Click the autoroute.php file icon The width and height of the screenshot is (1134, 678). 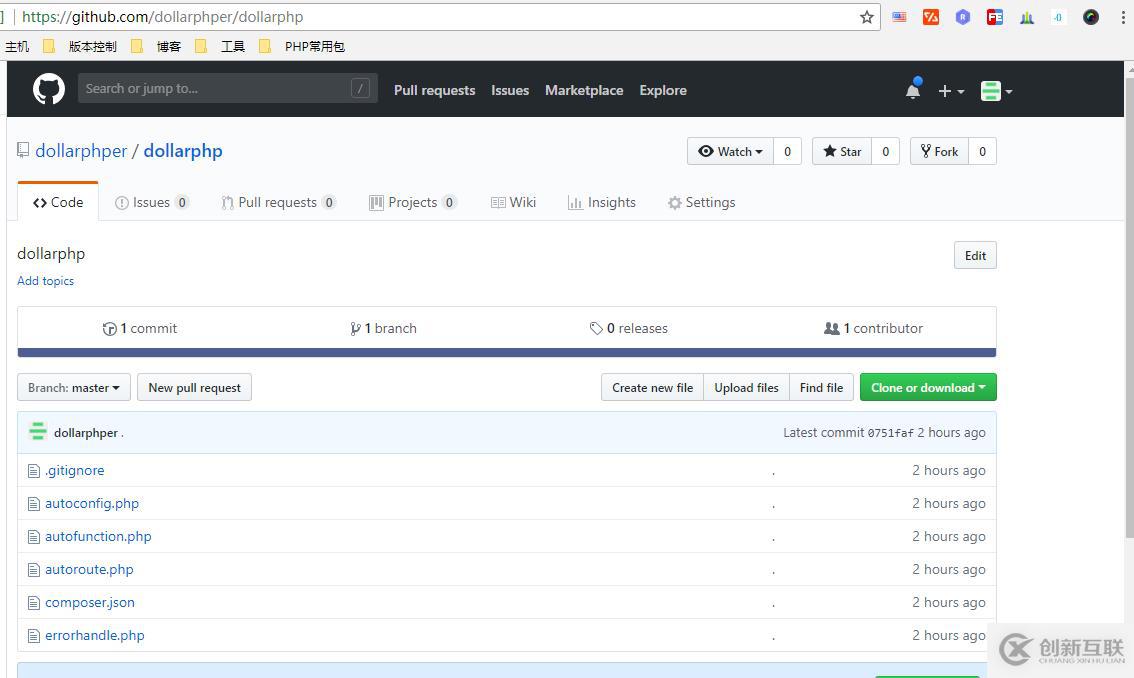tap(33, 570)
